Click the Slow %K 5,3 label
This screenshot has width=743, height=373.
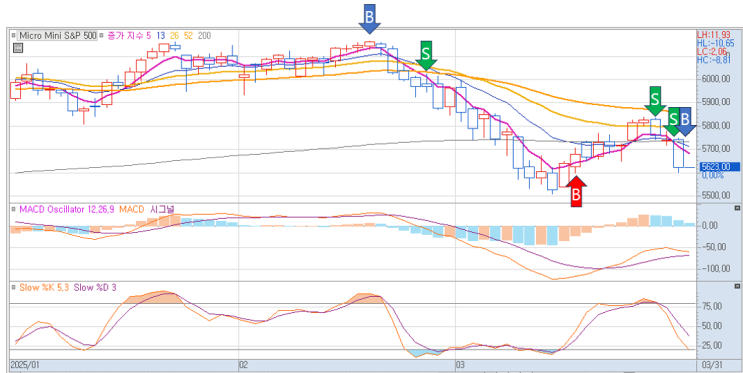point(45,287)
